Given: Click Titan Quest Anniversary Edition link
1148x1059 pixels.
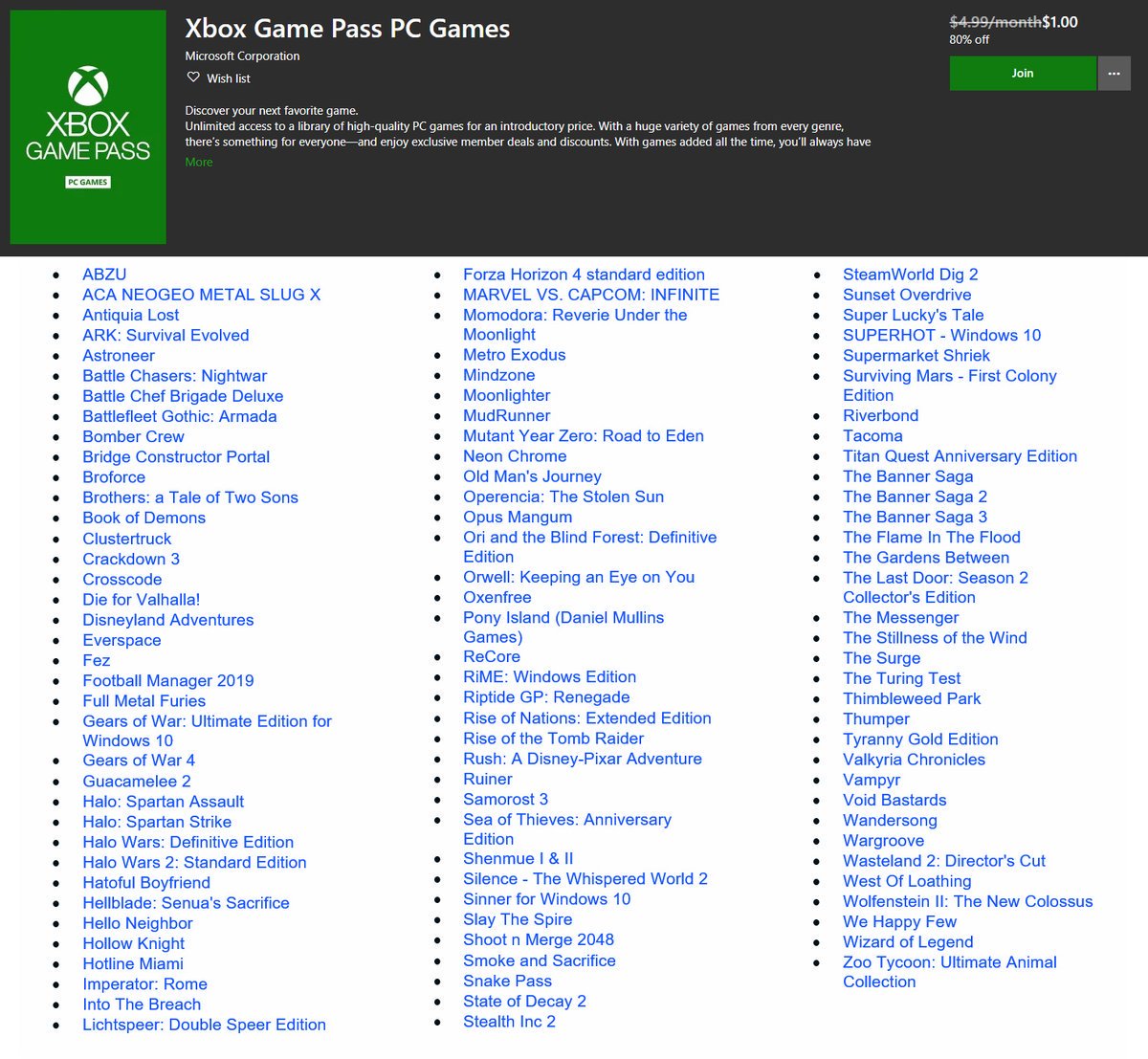Looking at the screenshot, I should pyautogui.click(x=960, y=456).
